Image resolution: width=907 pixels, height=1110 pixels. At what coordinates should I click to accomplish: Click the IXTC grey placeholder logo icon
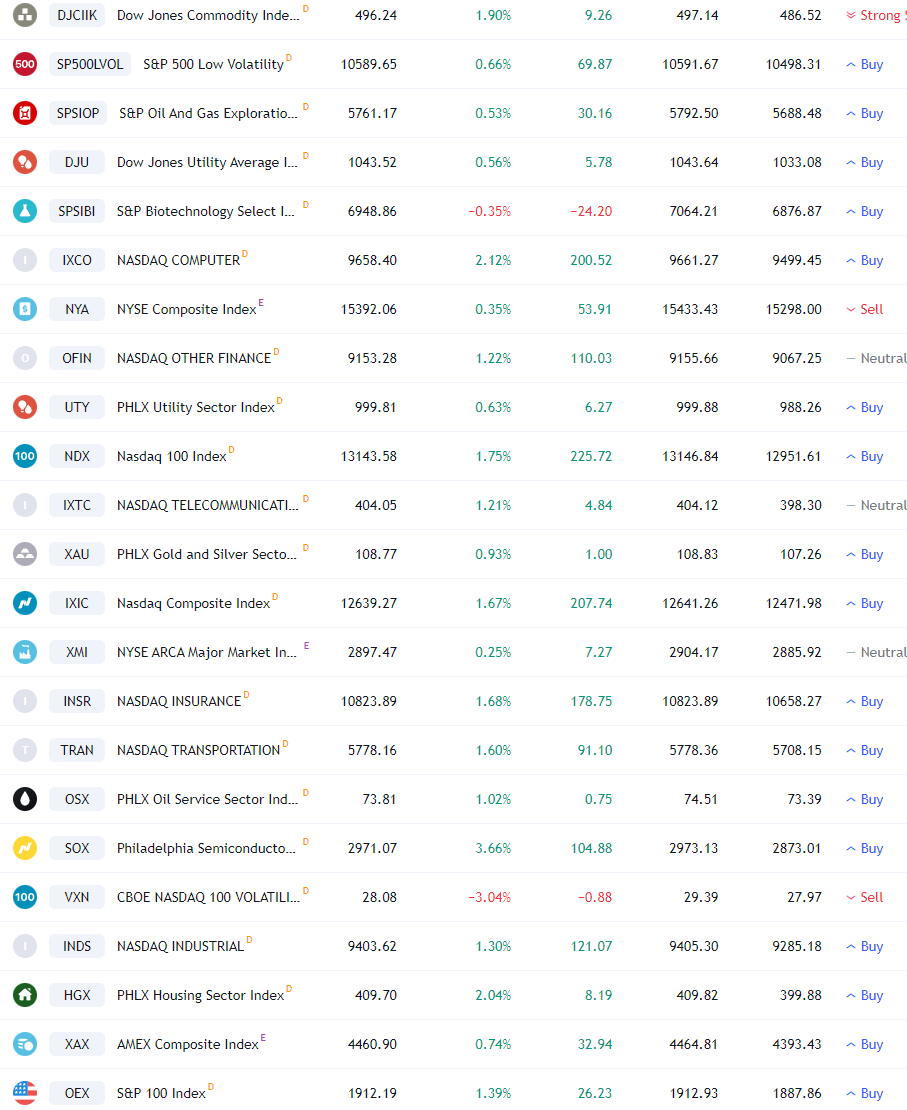click(x=25, y=505)
